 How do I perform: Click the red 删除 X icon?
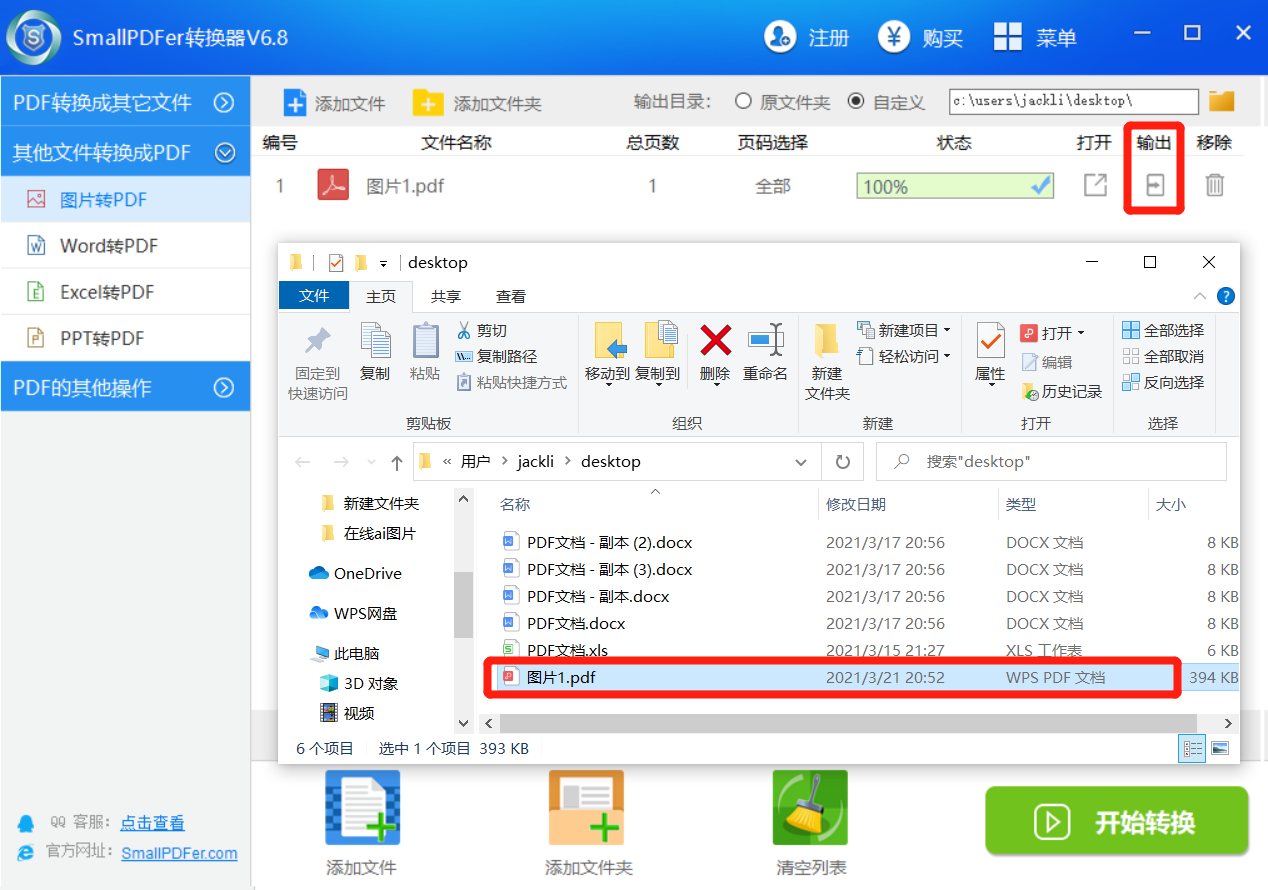pyautogui.click(x=715, y=340)
